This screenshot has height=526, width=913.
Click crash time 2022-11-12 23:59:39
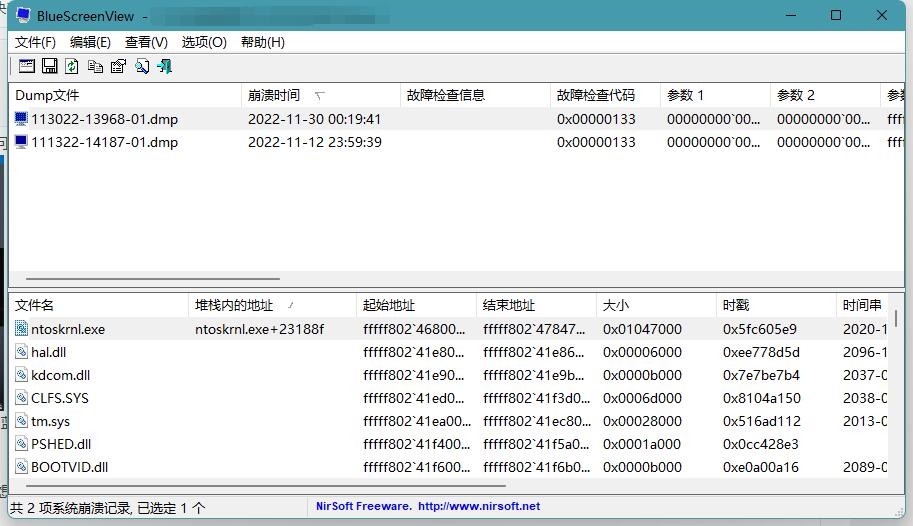tap(314, 142)
